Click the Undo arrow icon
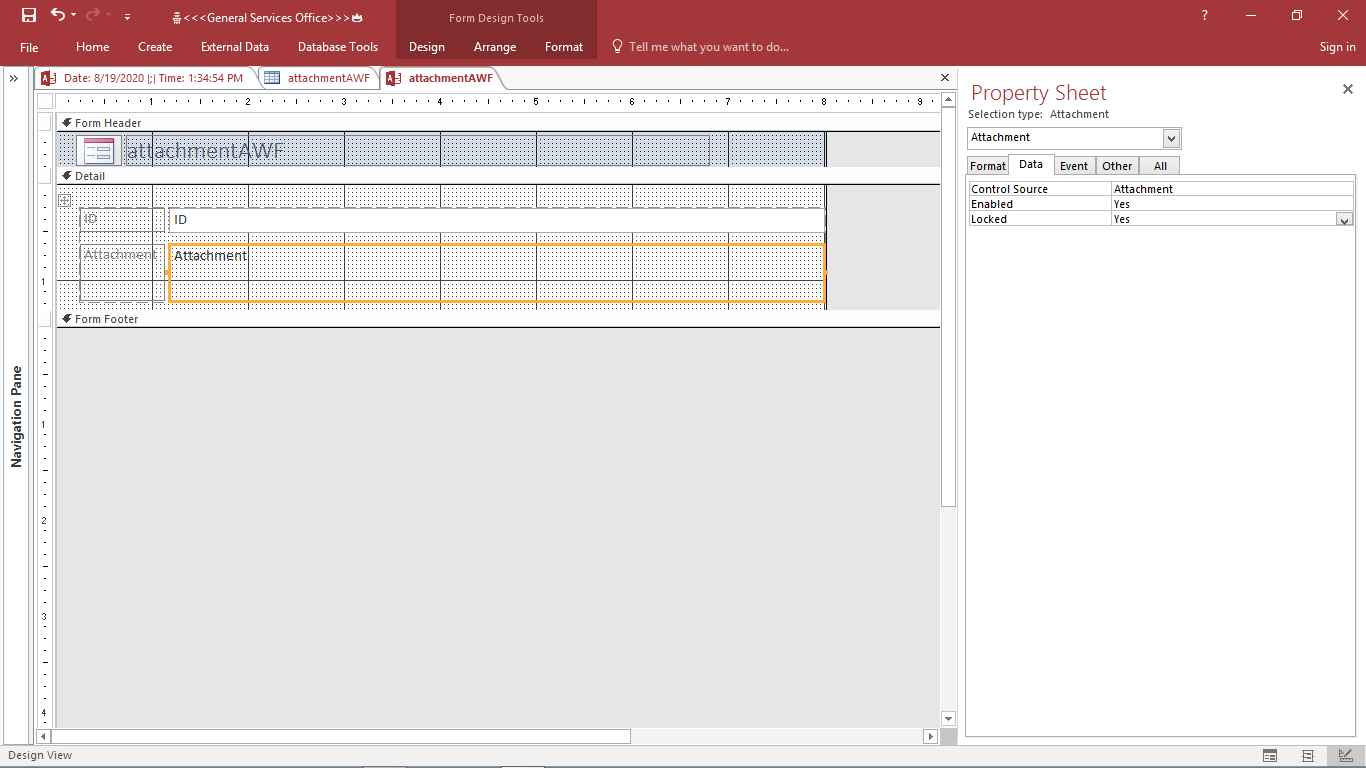The image size is (1366, 768). tap(58, 15)
